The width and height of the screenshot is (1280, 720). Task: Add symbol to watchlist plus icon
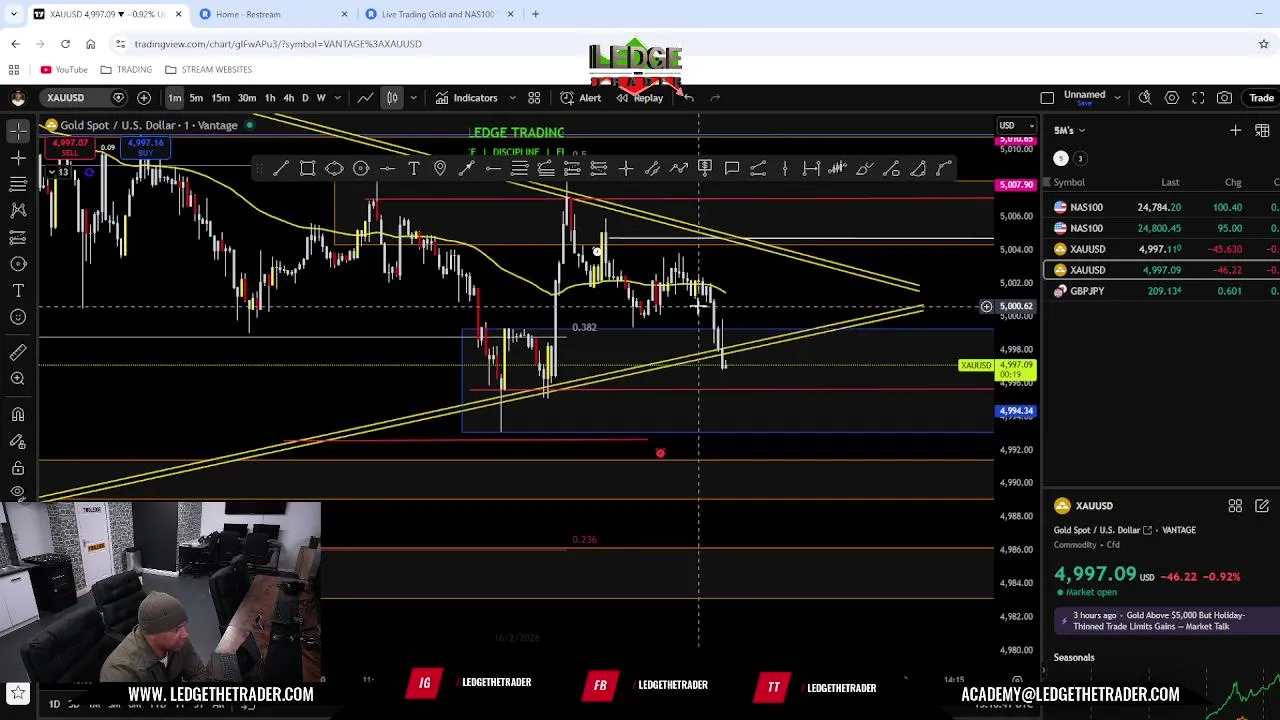pyautogui.click(x=1235, y=130)
